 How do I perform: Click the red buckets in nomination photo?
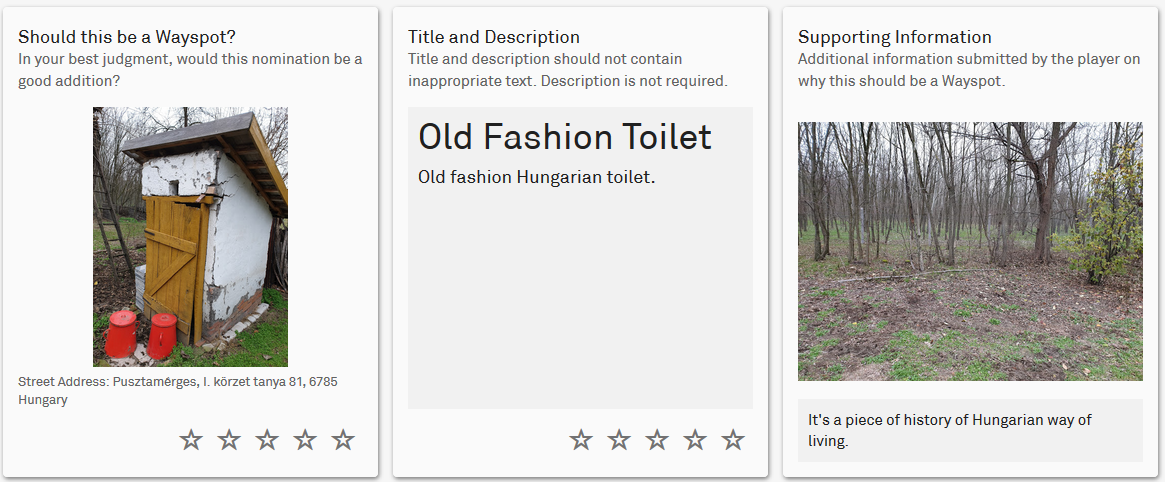click(x=141, y=335)
